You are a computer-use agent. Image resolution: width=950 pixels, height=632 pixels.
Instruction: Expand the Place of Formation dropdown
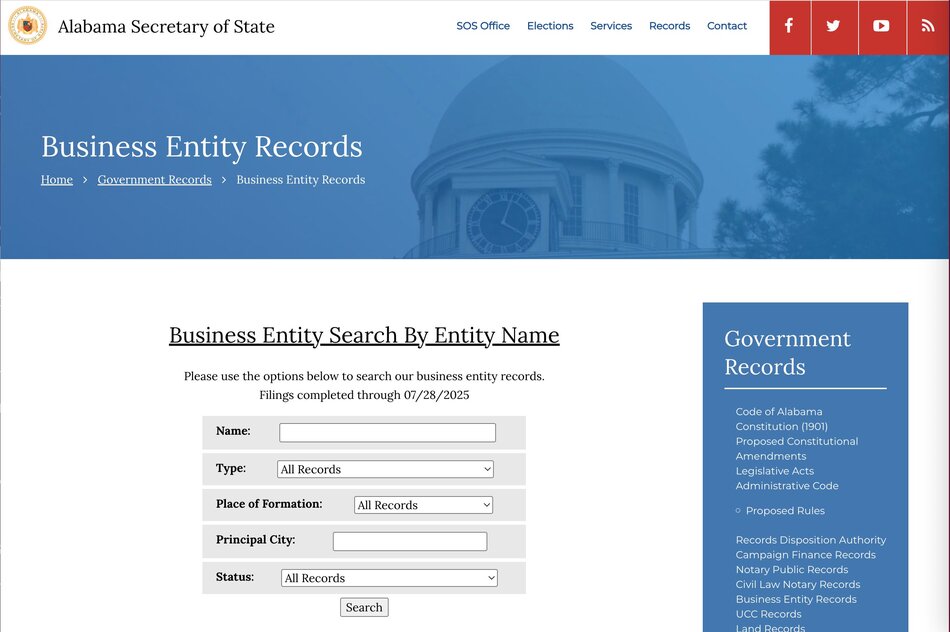pos(424,505)
